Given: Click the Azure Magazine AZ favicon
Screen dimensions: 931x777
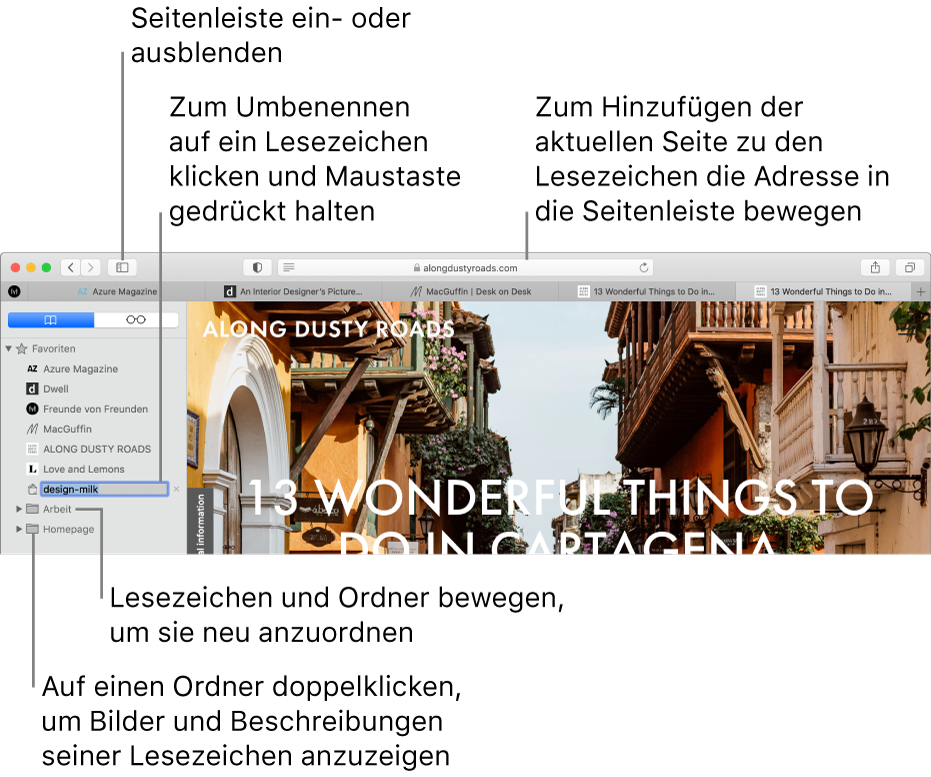Looking at the screenshot, I should point(33,369).
